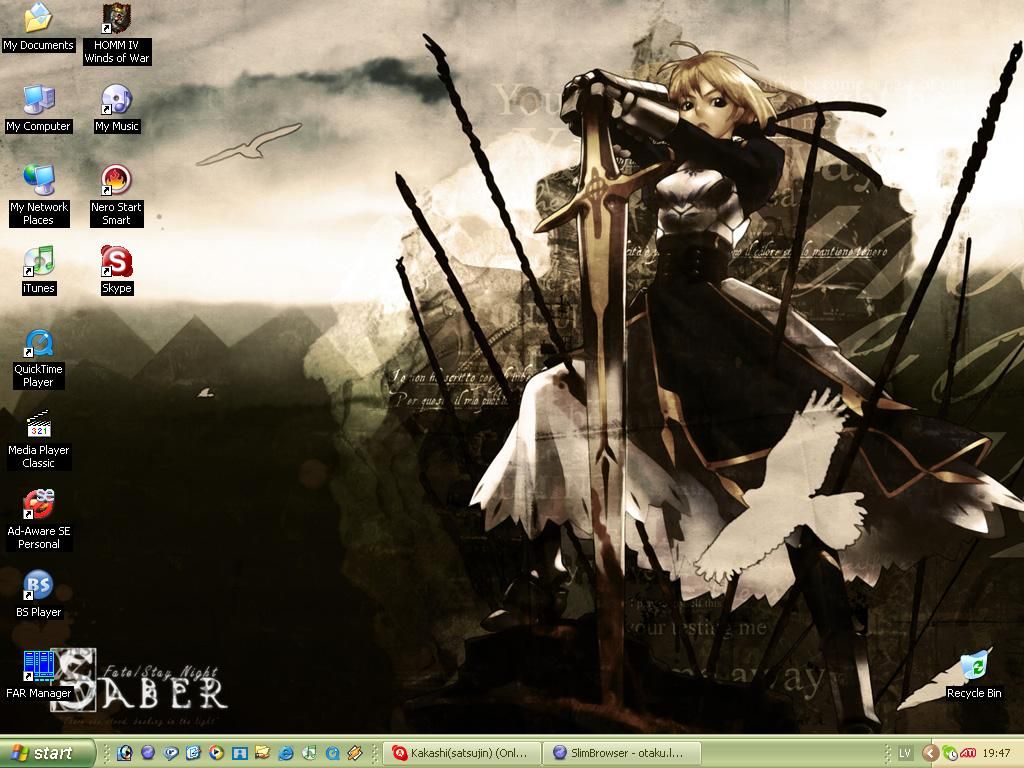Viewport: 1024px width, 768px height.
Task: Click the green tray icon with clock
Action: click(x=950, y=754)
